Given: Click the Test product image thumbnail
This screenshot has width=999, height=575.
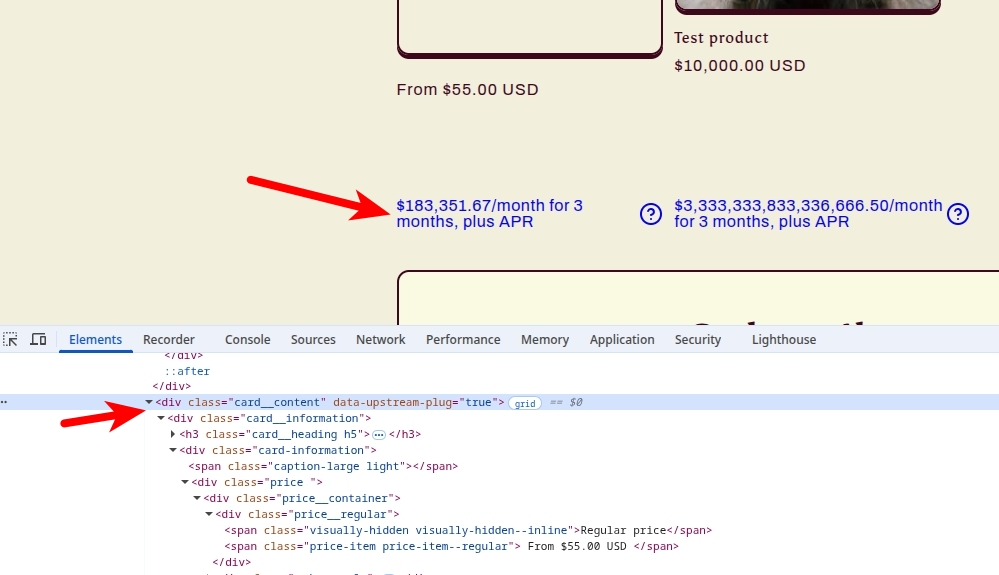Looking at the screenshot, I should (807, 6).
